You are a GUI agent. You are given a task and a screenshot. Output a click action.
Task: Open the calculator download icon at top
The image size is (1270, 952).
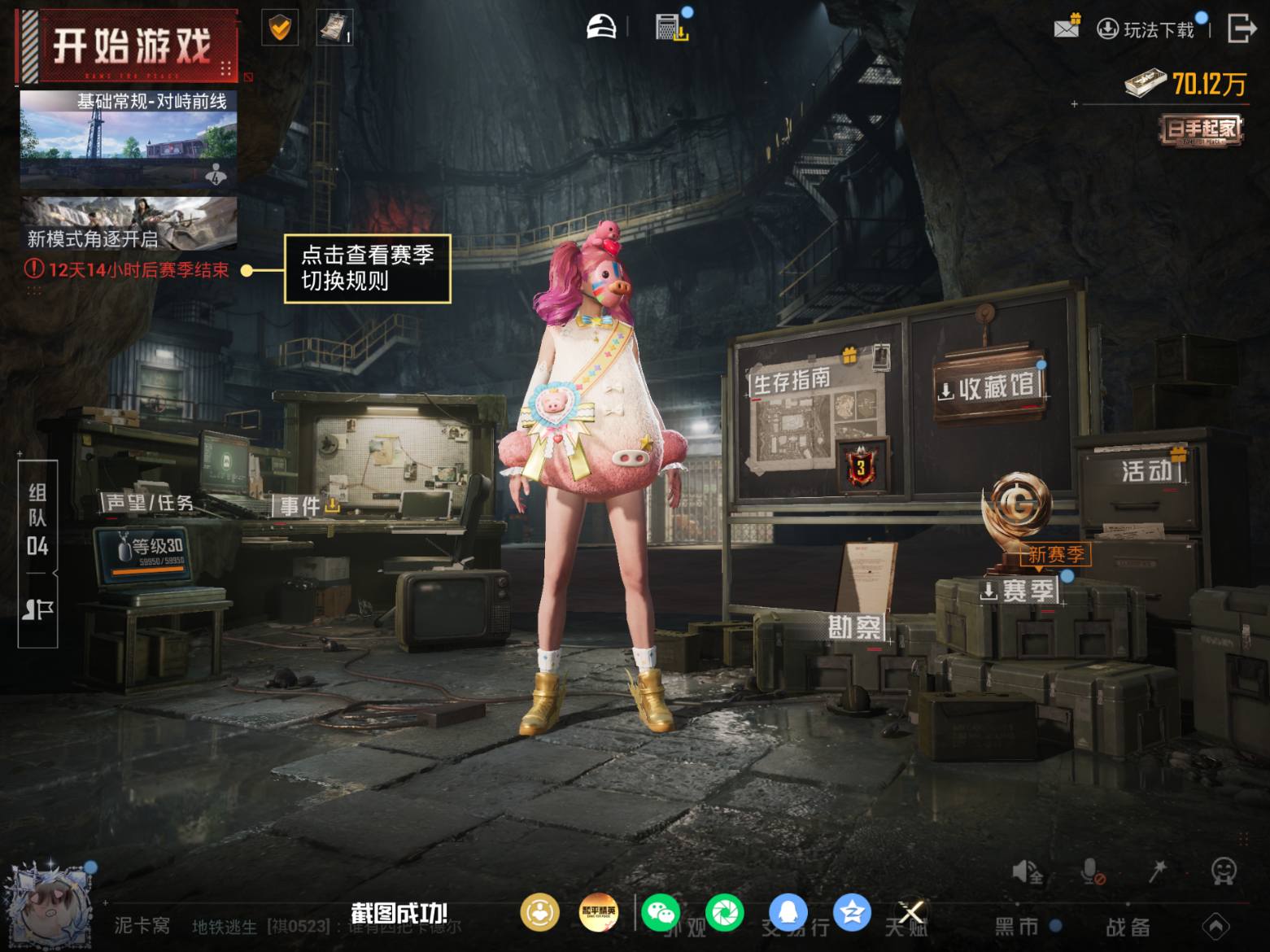coord(672,27)
